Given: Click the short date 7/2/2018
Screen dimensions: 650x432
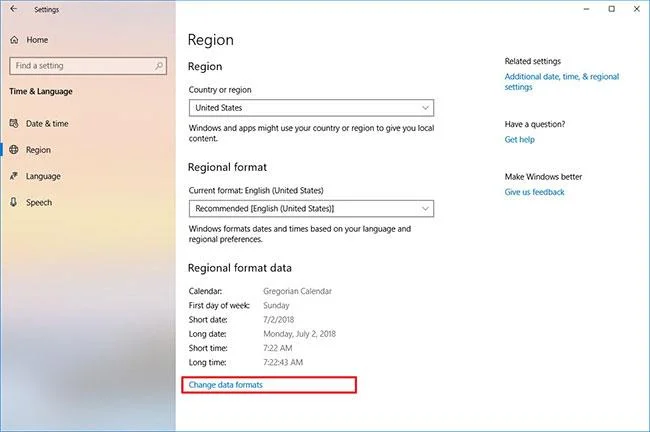Looking at the screenshot, I should tap(279, 320).
